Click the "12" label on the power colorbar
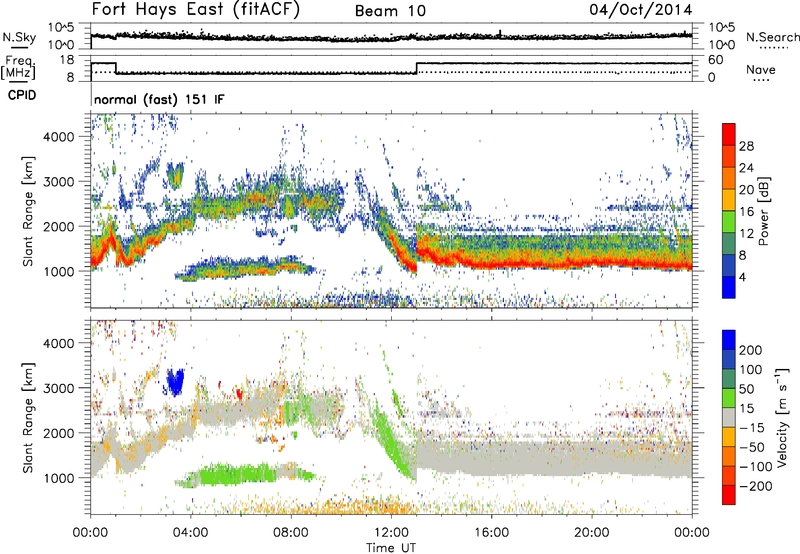This screenshot has height=554, width=800. [x=746, y=234]
